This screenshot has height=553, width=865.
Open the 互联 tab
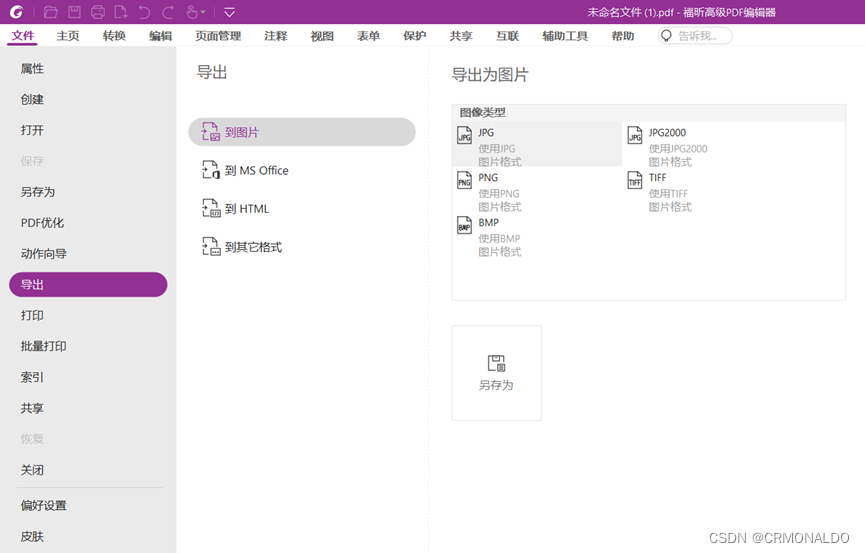click(508, 36)
